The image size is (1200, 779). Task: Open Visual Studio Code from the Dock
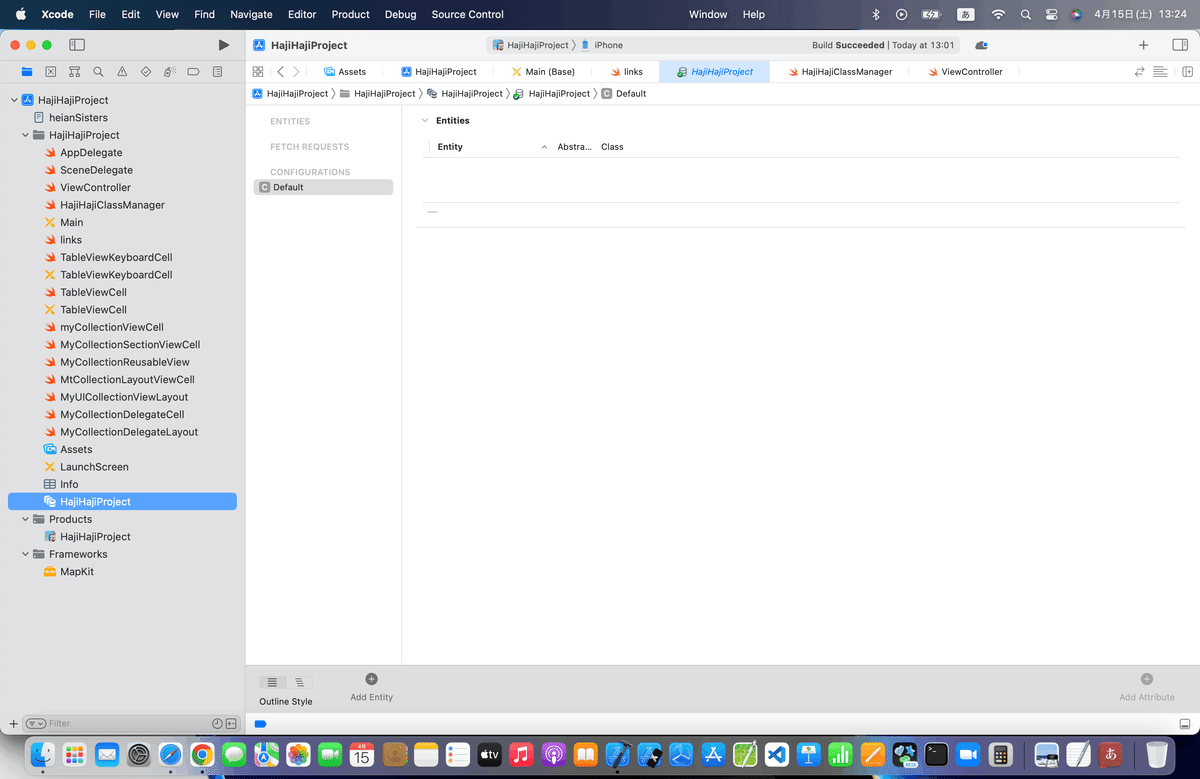(x=777, y=754)
